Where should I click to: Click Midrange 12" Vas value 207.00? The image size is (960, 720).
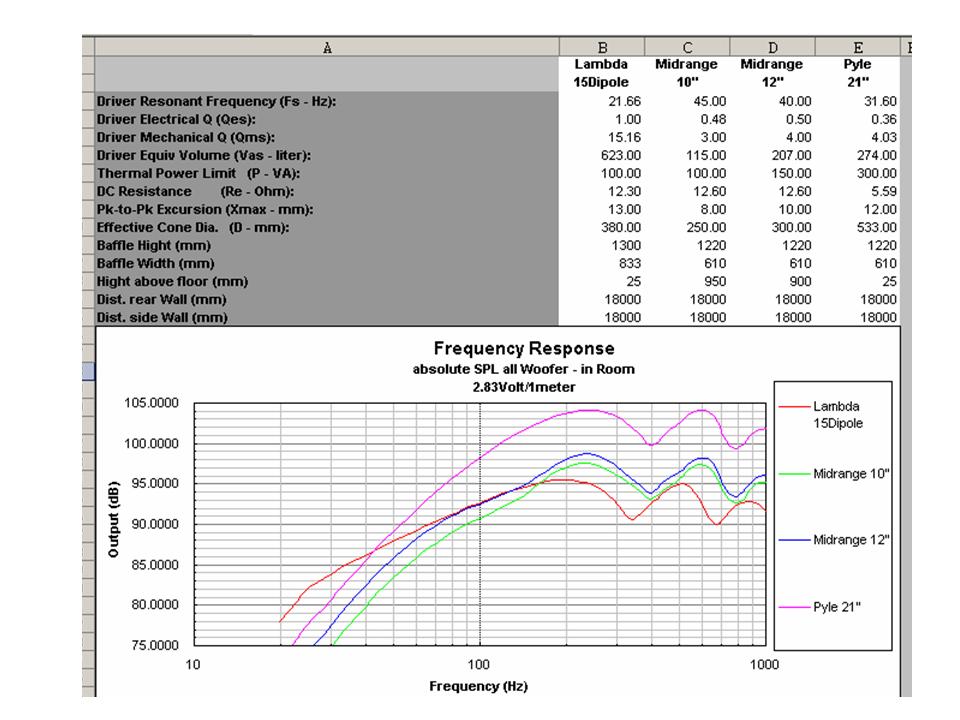[x=791, y=156]
